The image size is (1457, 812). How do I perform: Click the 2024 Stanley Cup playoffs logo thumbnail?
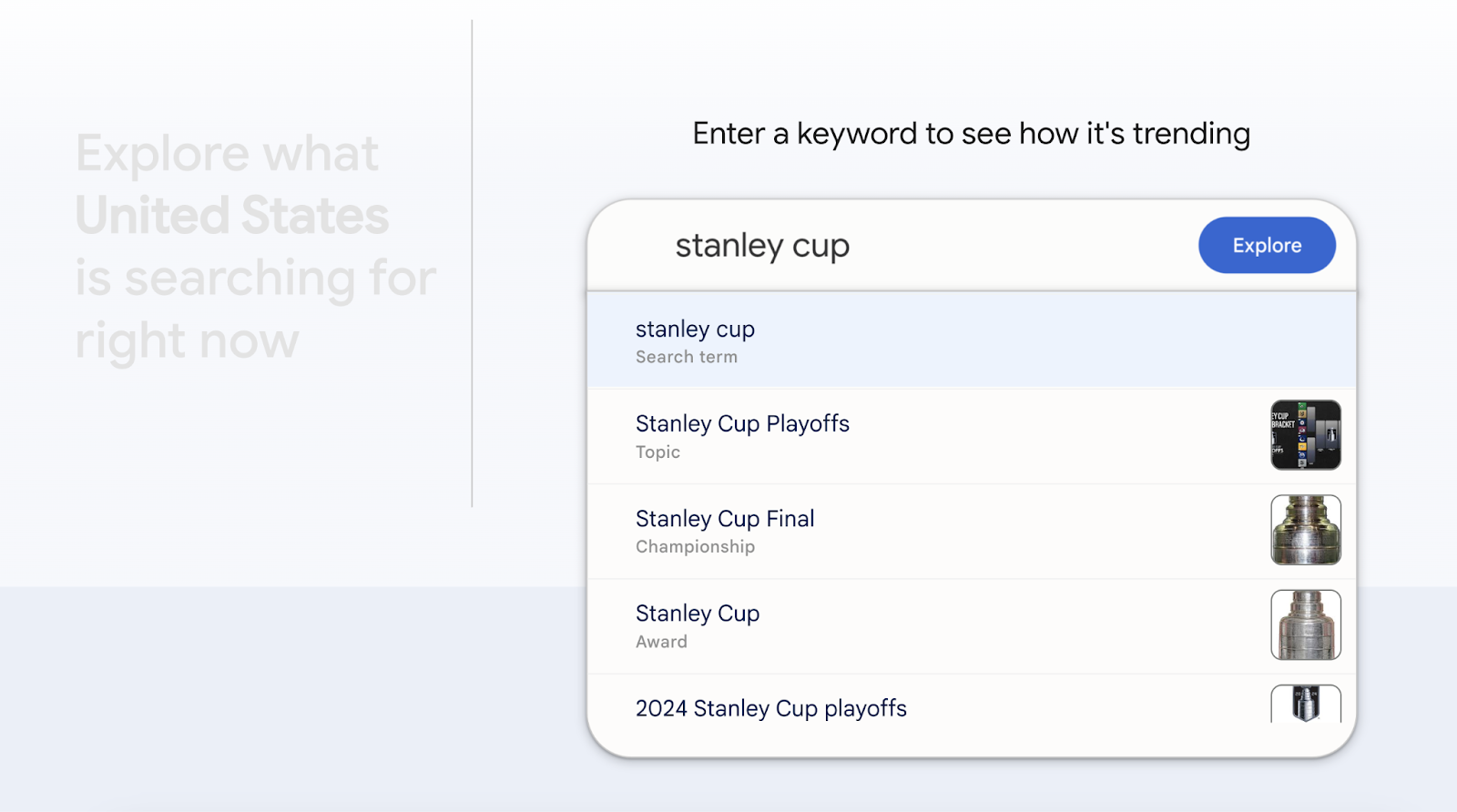point(1305,704)
